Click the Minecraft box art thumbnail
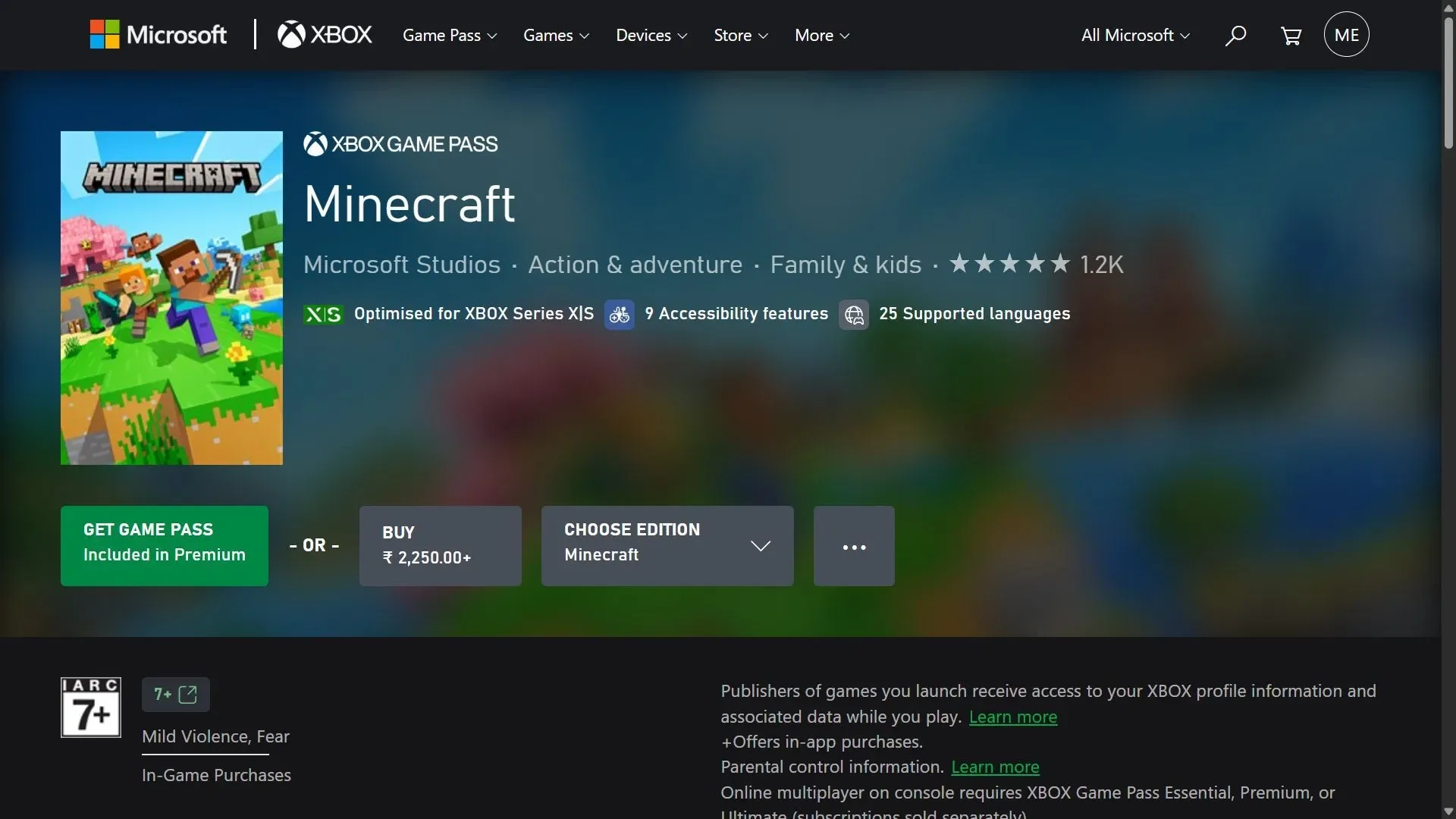1456x819 pixels. (171, 298)
